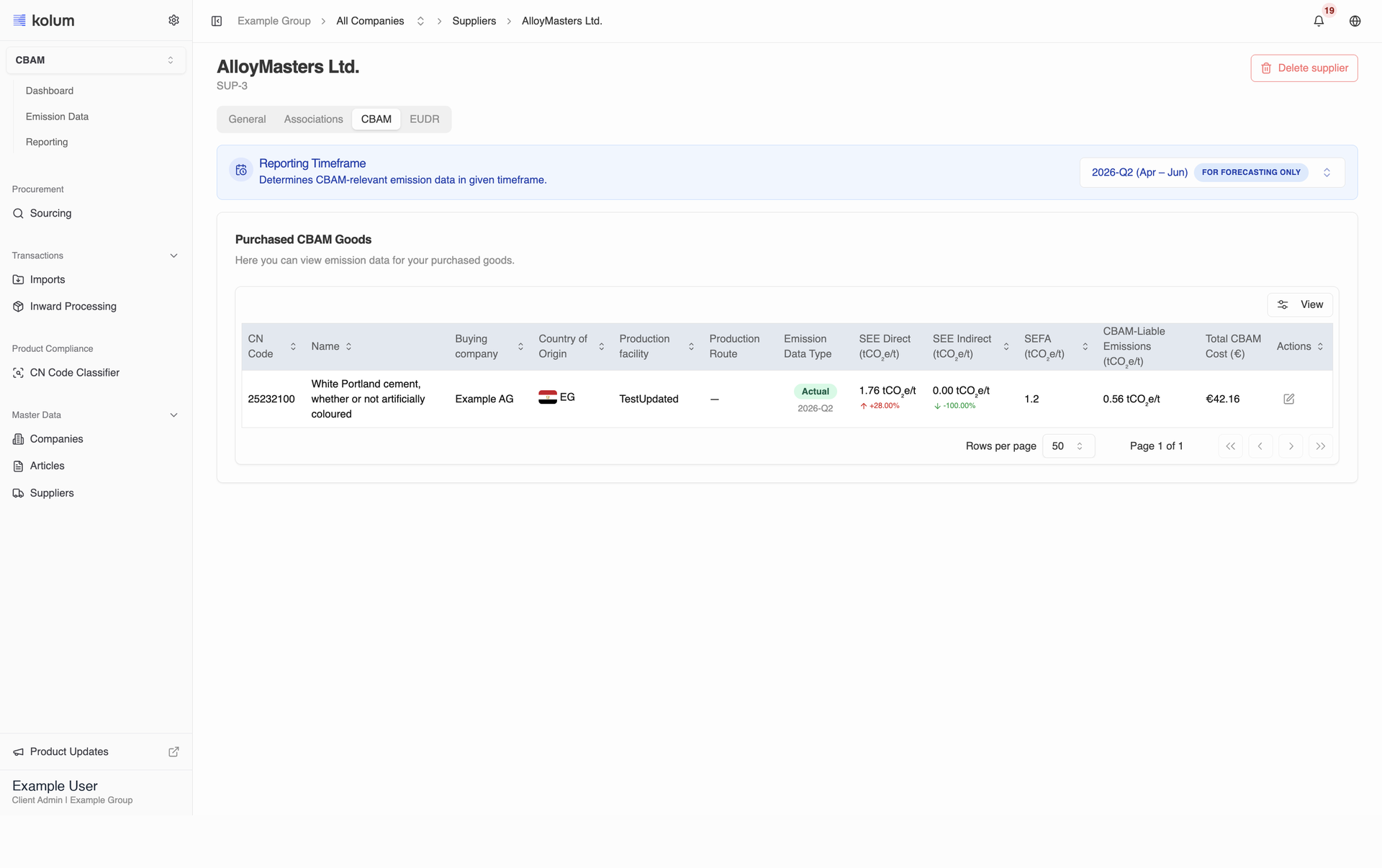Click the kolum logo
The image size is (1382, 868).
44,20
